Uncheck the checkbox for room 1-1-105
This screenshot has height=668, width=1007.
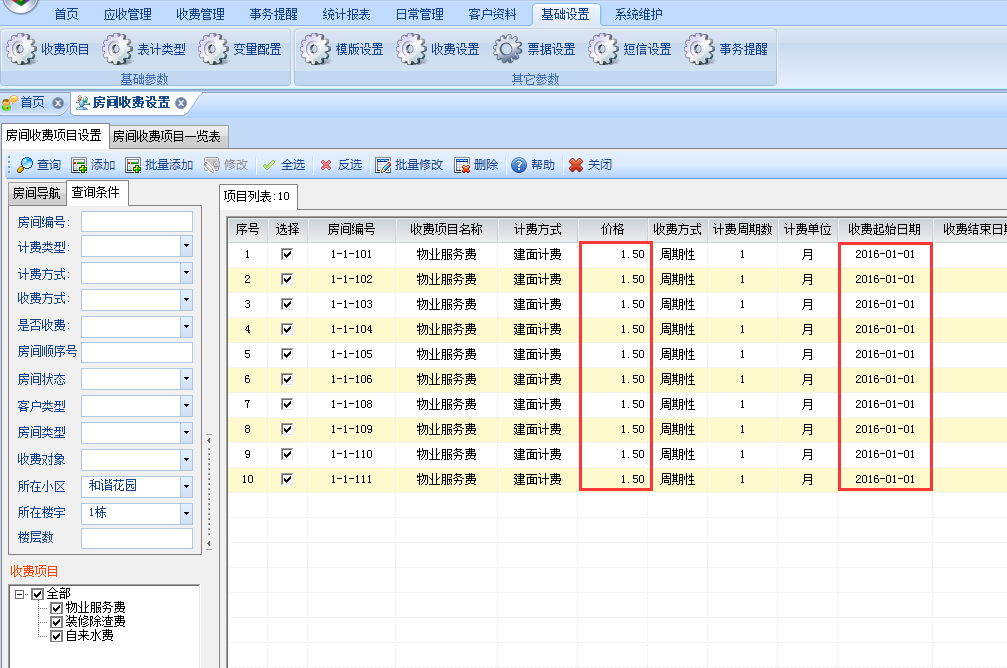[x=287, y=354]
